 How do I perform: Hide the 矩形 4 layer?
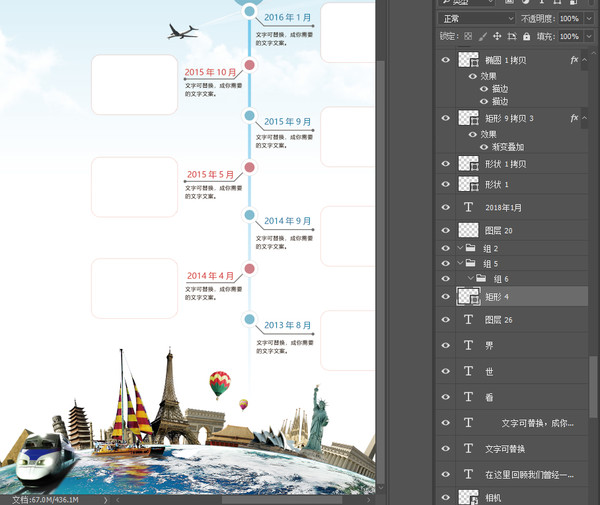[x=445, y=296]
